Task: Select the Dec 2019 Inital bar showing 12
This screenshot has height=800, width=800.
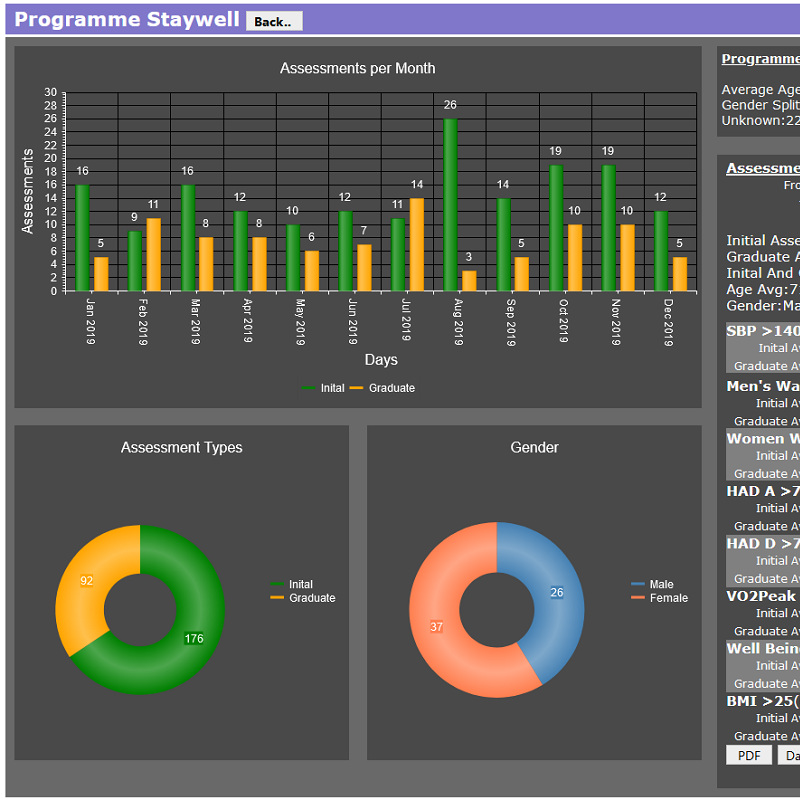Action: pyautogui.click(x=661, y=251)
